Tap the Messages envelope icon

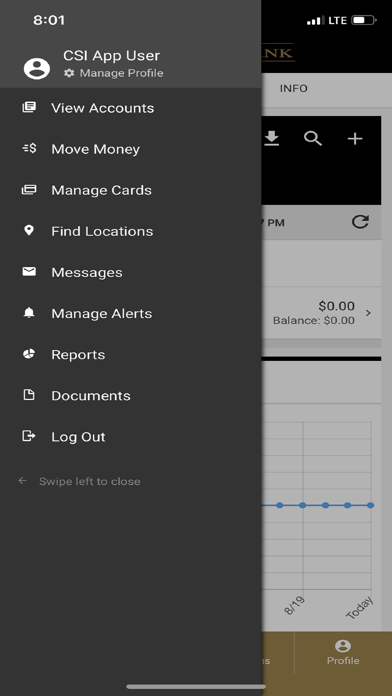point(29,272)
